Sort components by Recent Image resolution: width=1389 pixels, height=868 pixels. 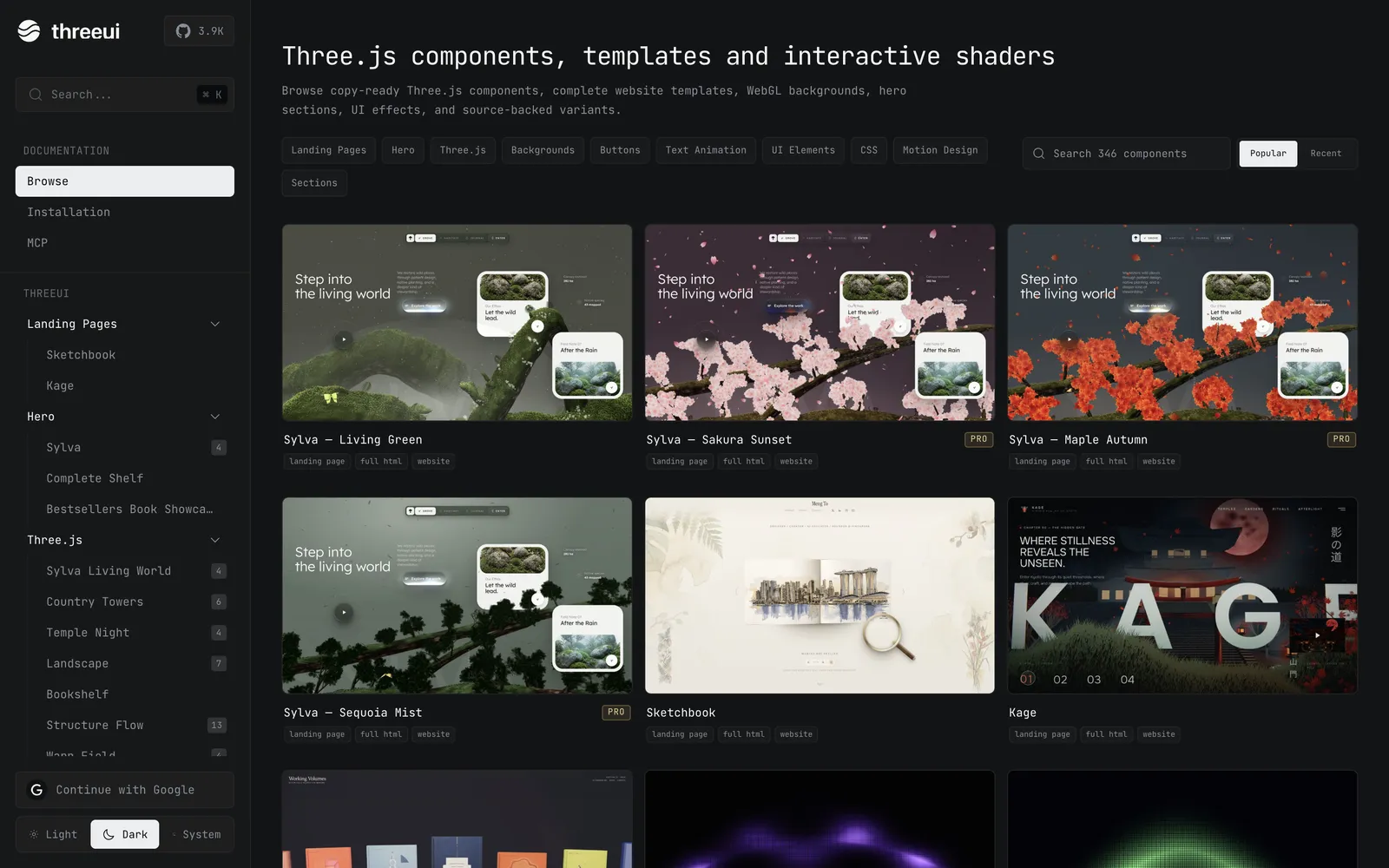1326,154
